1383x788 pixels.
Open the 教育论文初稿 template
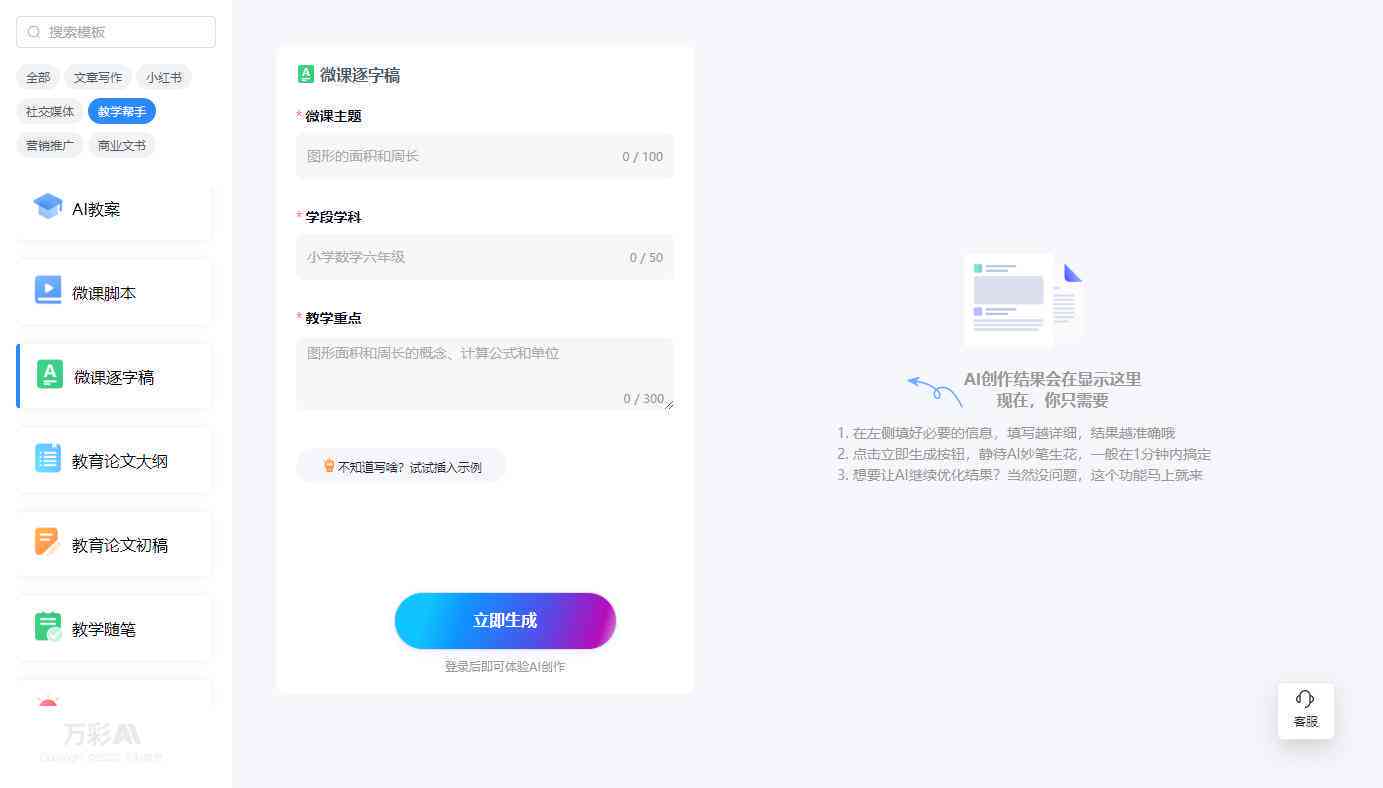click(x=114, y=545)
